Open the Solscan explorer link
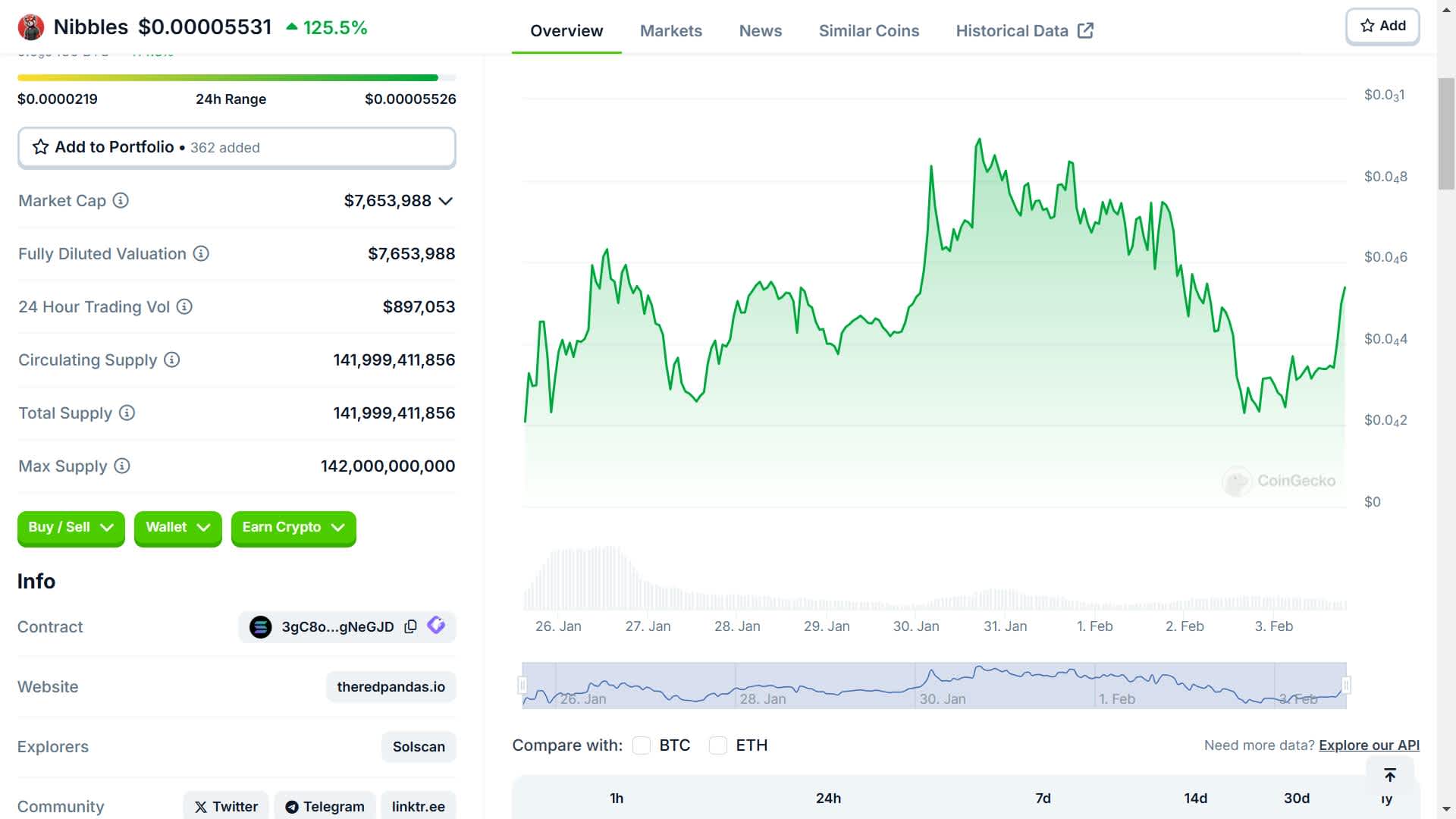 (x=419, y=747)
